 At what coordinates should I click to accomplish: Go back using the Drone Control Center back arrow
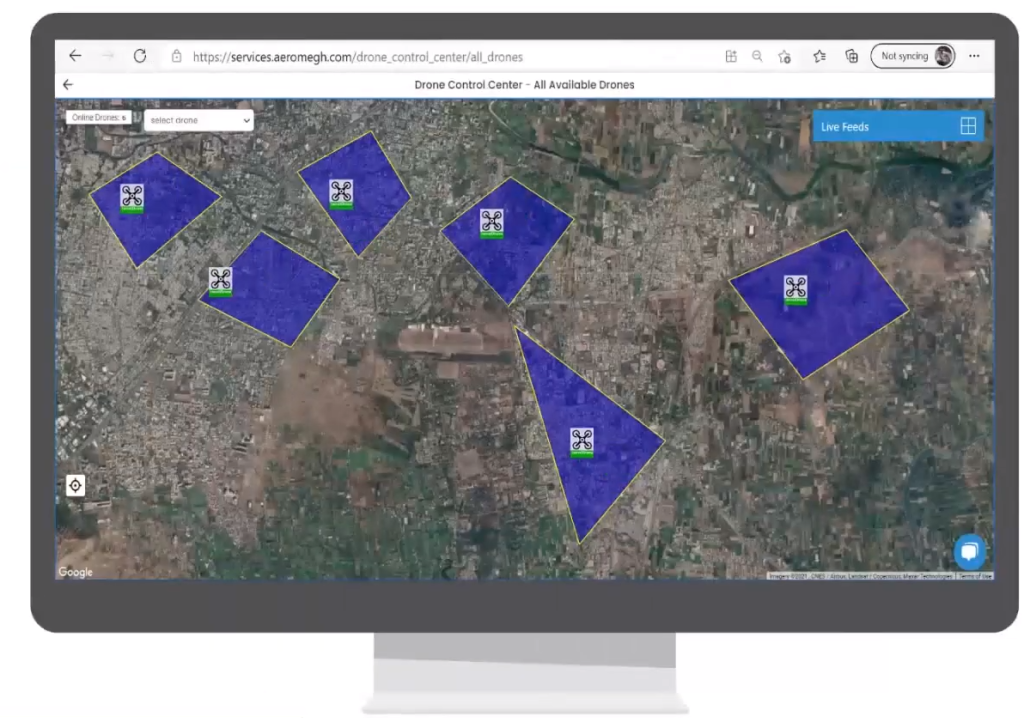[66, 84]
